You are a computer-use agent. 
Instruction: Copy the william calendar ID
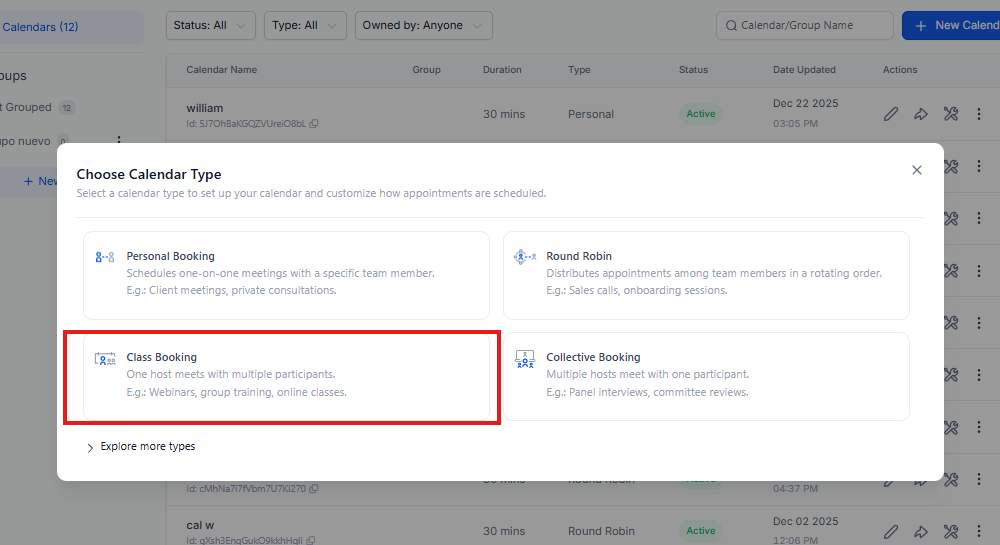(x=314, y=124)
